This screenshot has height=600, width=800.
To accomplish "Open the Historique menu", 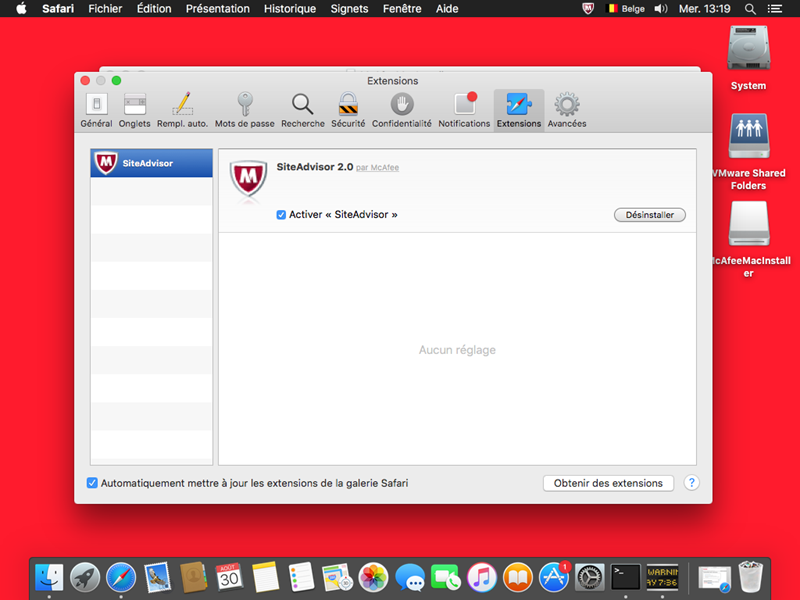I will point(290,9).
